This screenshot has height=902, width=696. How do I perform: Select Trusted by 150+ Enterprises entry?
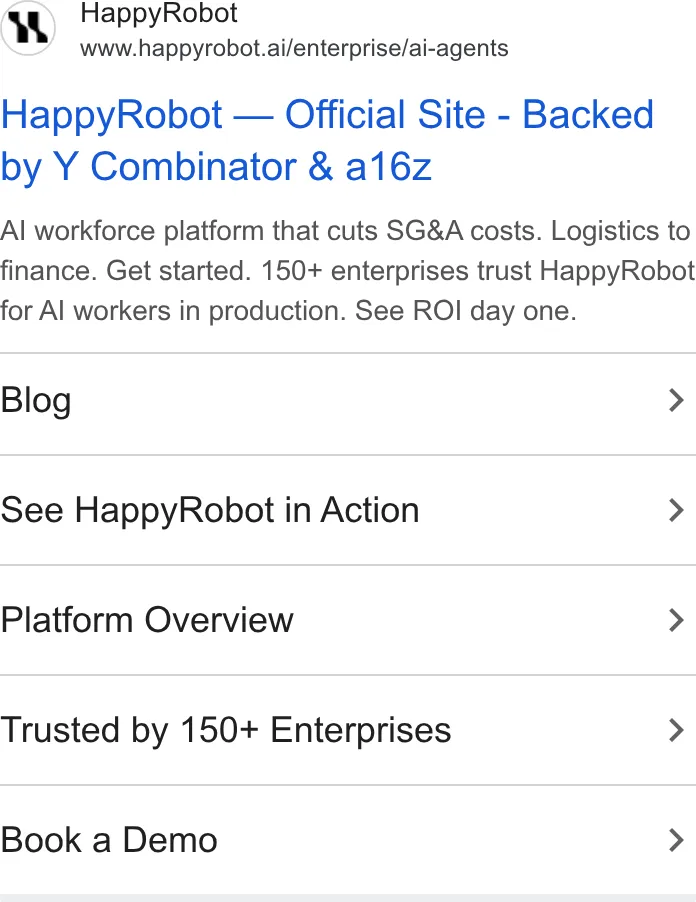pyautogui.click(x=348, y=730)
